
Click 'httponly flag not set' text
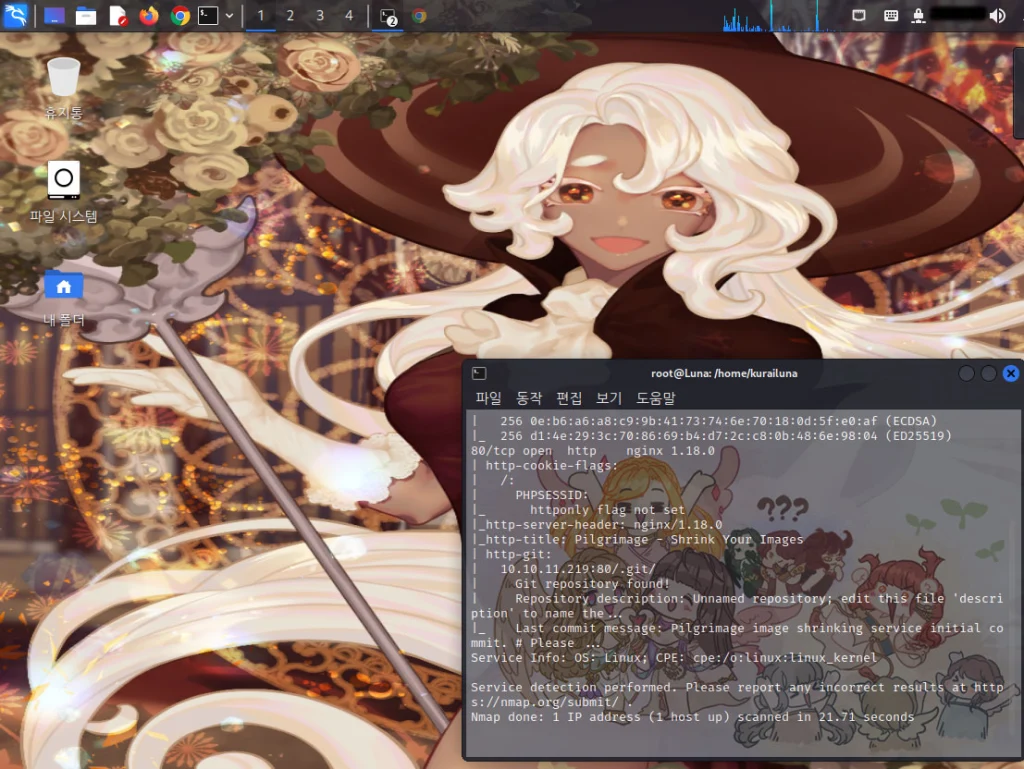click(607, 510)
